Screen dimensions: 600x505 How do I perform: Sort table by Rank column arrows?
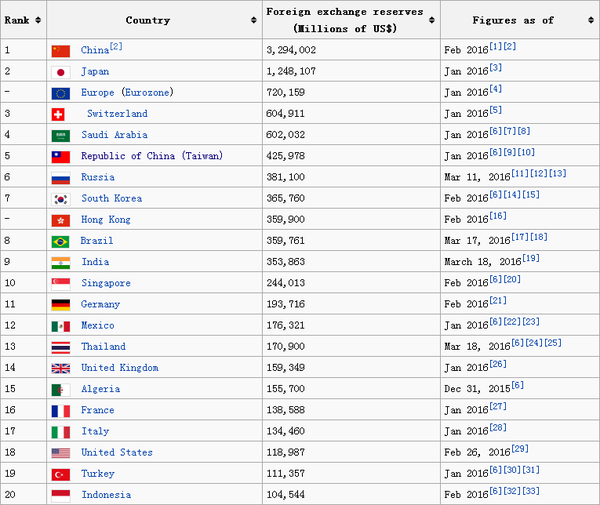[x=38, y=20]
